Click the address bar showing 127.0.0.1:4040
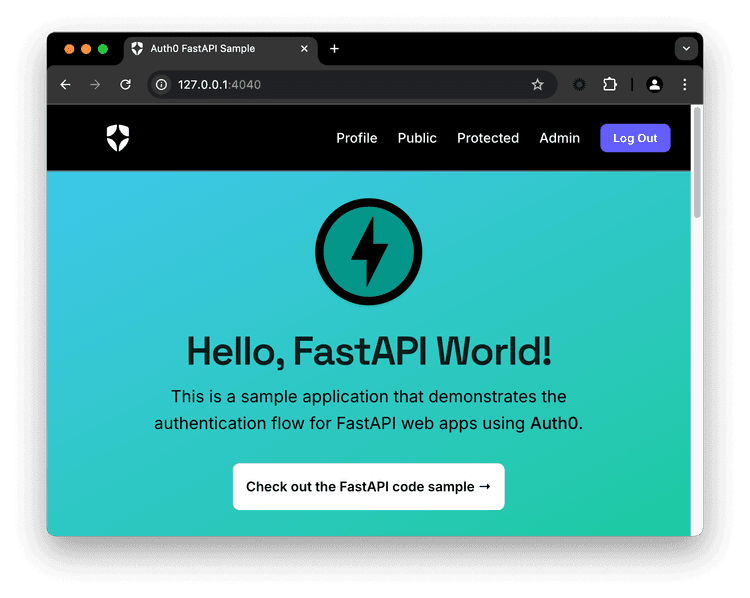750x598 pixels. point(352,85)
